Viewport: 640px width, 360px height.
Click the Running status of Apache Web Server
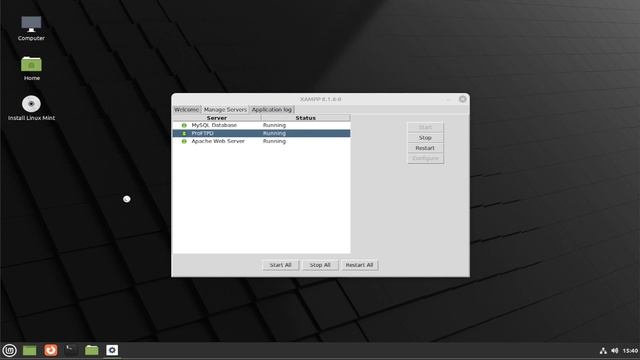tap(274, 141)
